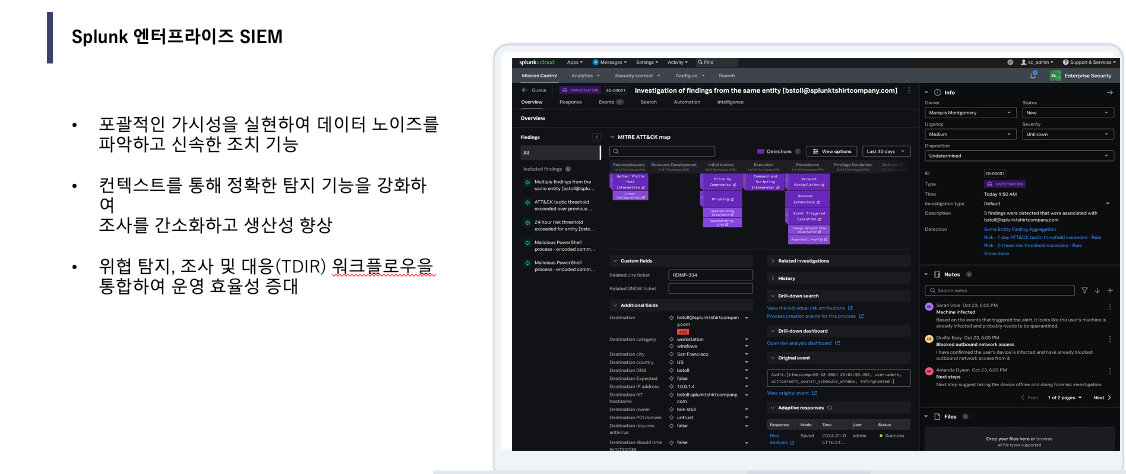The height and width of the screenshot is (474, 1126).
Task: Open the Last 30 days dropdown
Action: (887, 151)
